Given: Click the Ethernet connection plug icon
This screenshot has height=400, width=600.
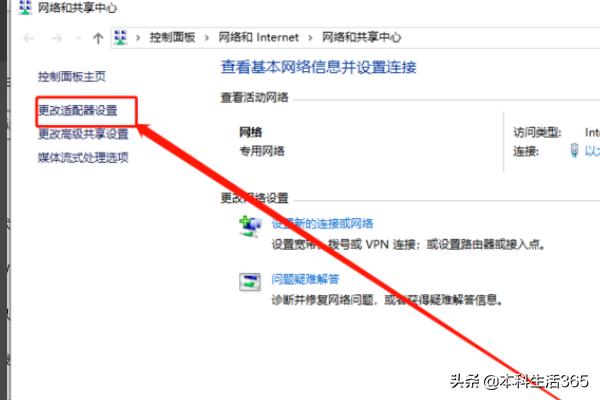Looking at the screenshot, I should [574, 150].
